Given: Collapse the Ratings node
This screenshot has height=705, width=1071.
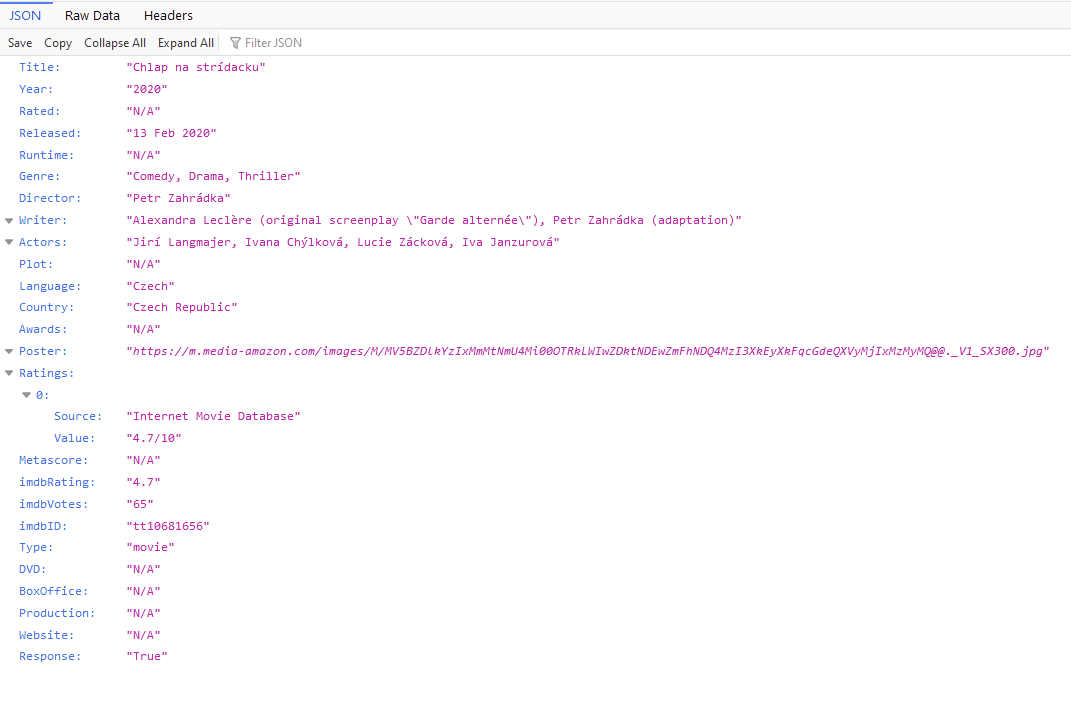Looking at the screenshot, I should (9, 373).
